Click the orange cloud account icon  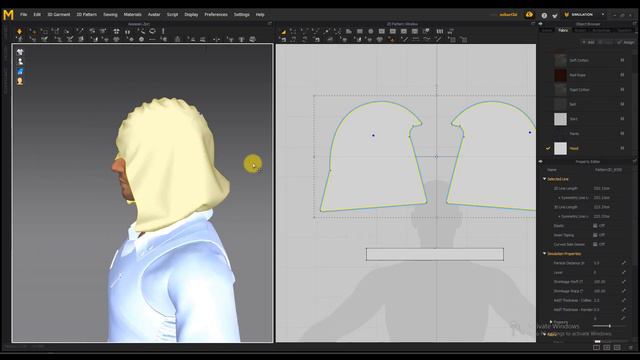[x=529, y=14]
